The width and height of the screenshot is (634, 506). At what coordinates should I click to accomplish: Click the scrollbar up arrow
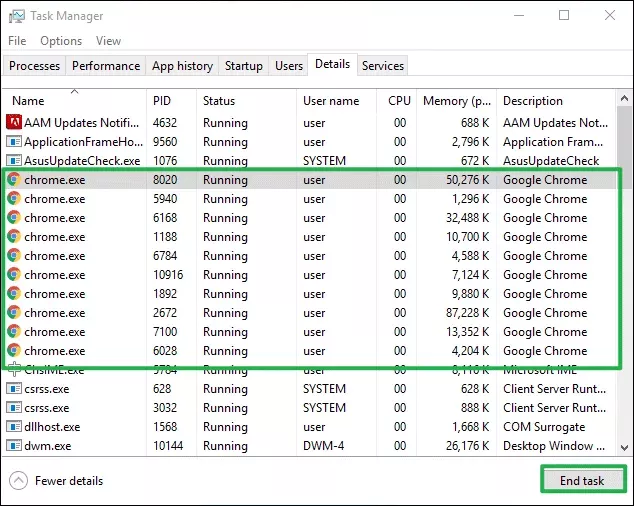pyautogui.click(x=624, y=98)
